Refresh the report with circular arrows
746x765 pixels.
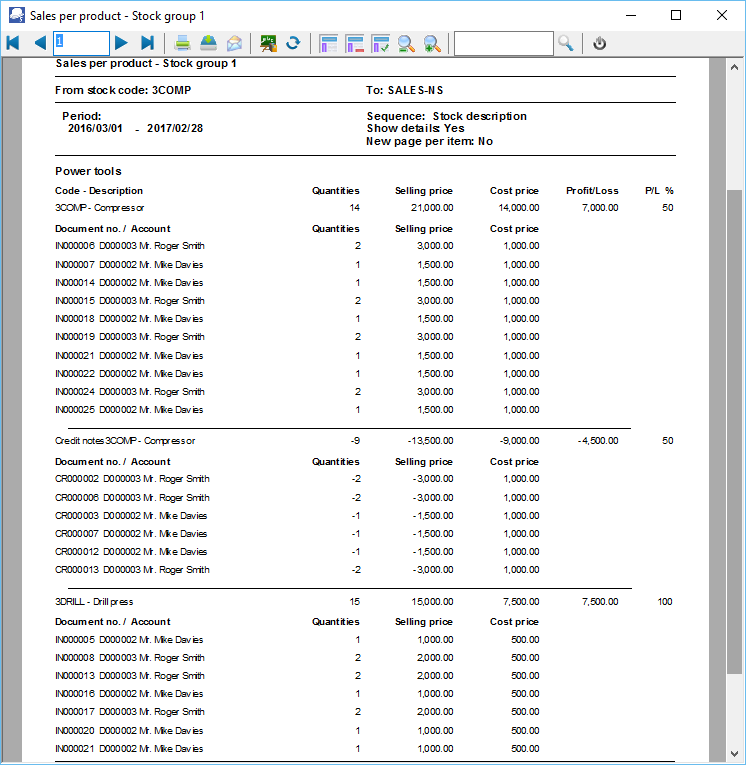pos(293,43)
